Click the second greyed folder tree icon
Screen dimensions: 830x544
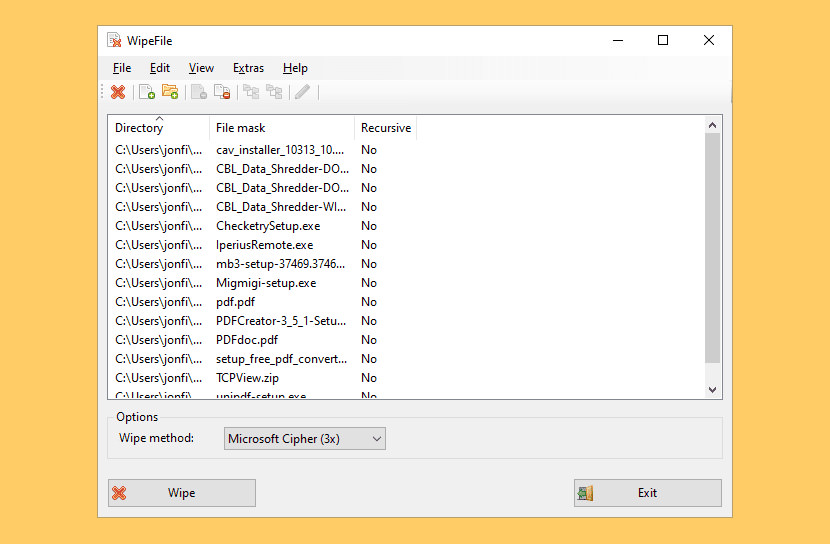274,92
